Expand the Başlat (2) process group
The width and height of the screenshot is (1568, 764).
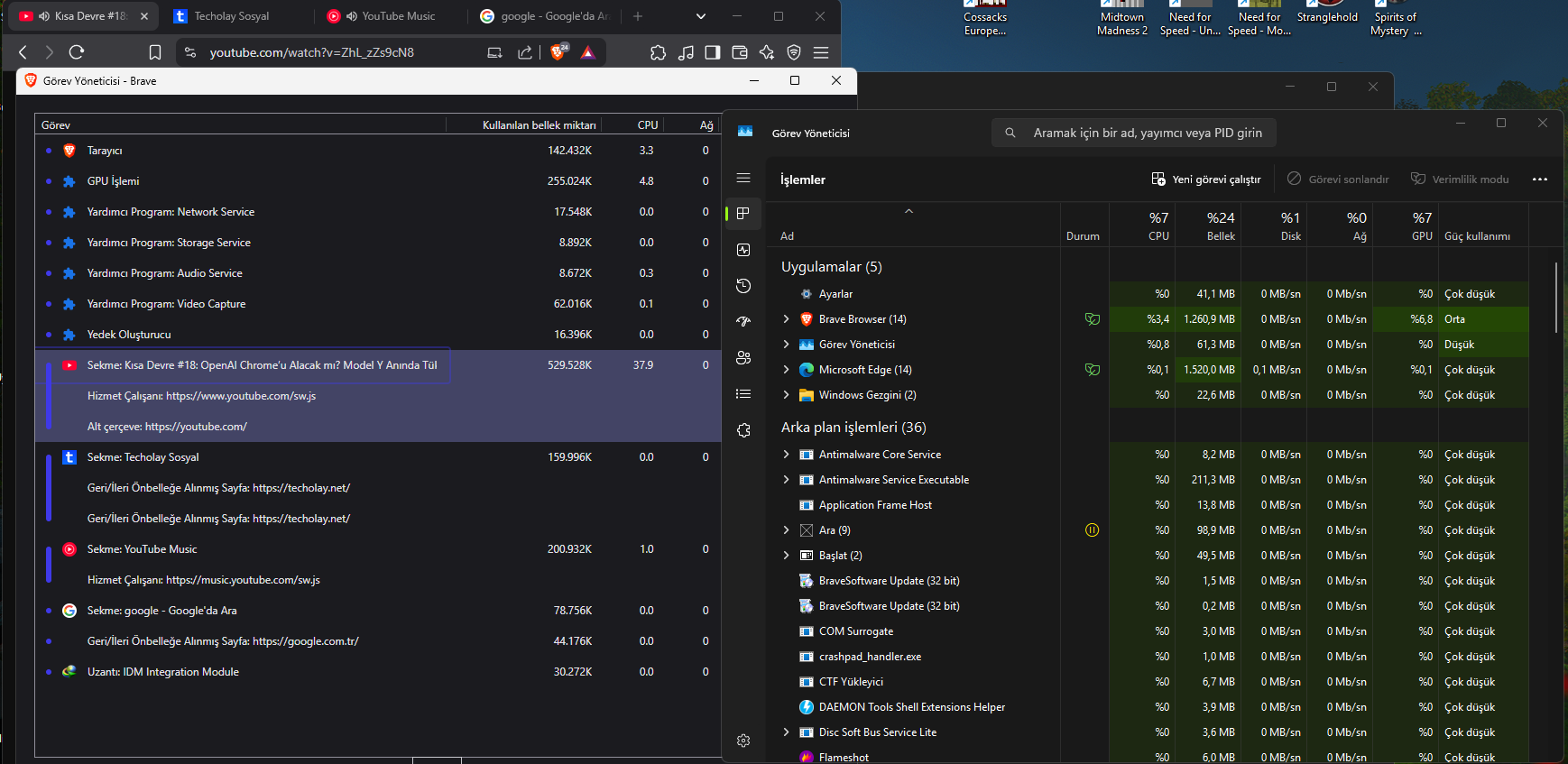[787, 556]
